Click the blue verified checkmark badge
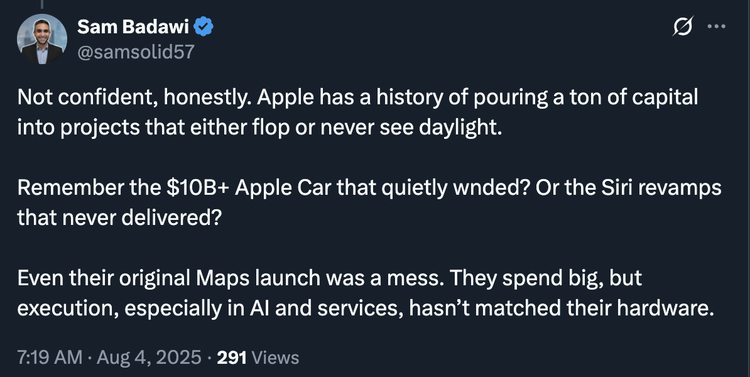Screen dimensions: 750x377 [x=204, y=27]
